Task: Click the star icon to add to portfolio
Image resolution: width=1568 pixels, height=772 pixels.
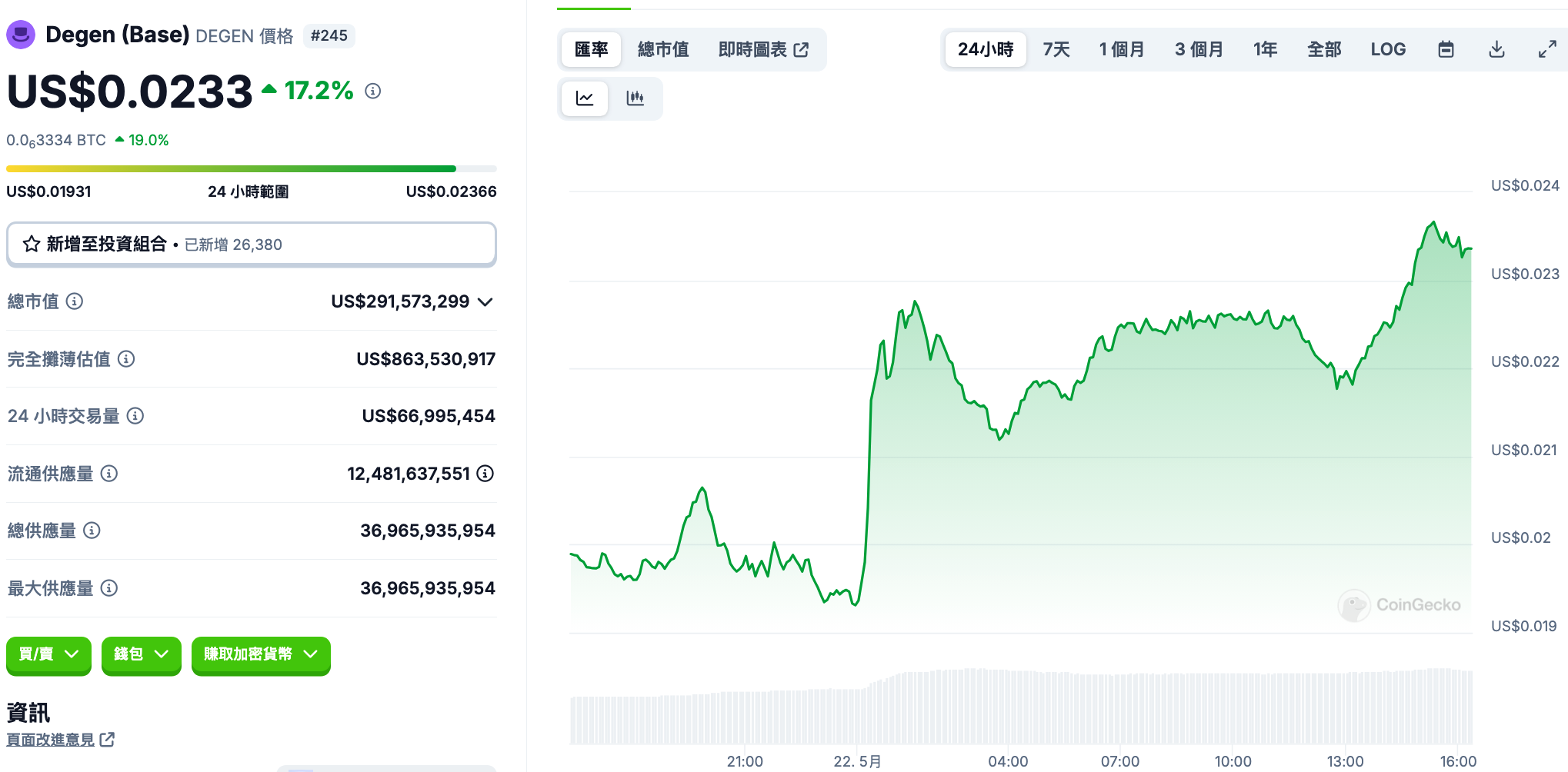Action: point(32,245)
